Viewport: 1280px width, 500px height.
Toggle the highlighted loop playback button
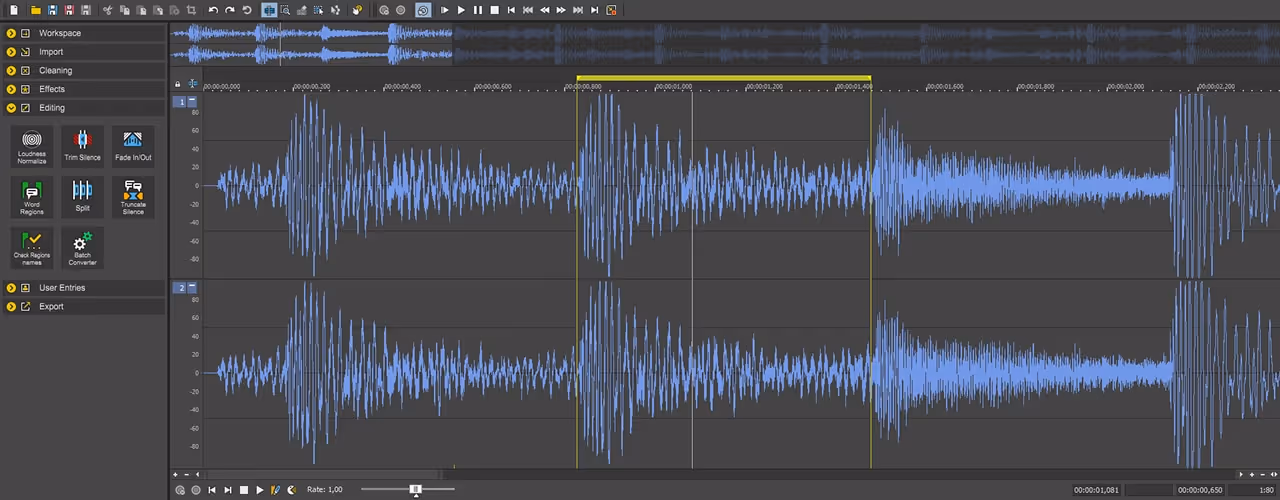click(x=423, y=10)
